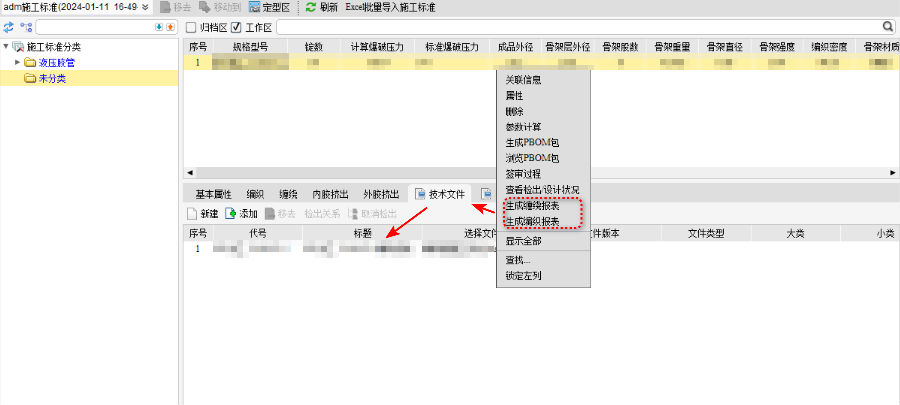Click the 新建 new document icon

coord(192,214)
